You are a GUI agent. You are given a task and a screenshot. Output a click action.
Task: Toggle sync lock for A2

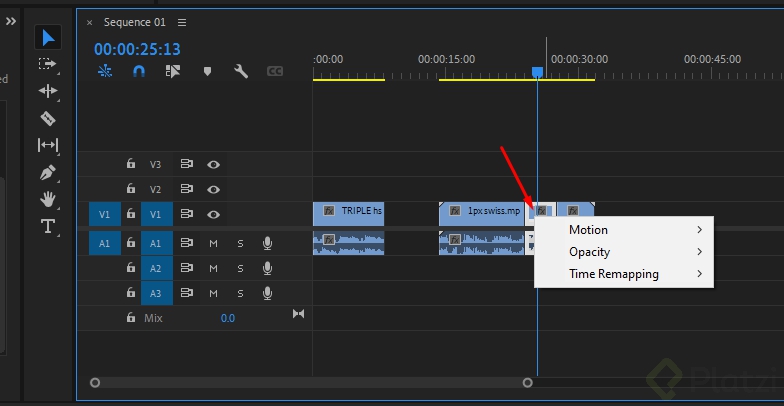click(186, 268)
